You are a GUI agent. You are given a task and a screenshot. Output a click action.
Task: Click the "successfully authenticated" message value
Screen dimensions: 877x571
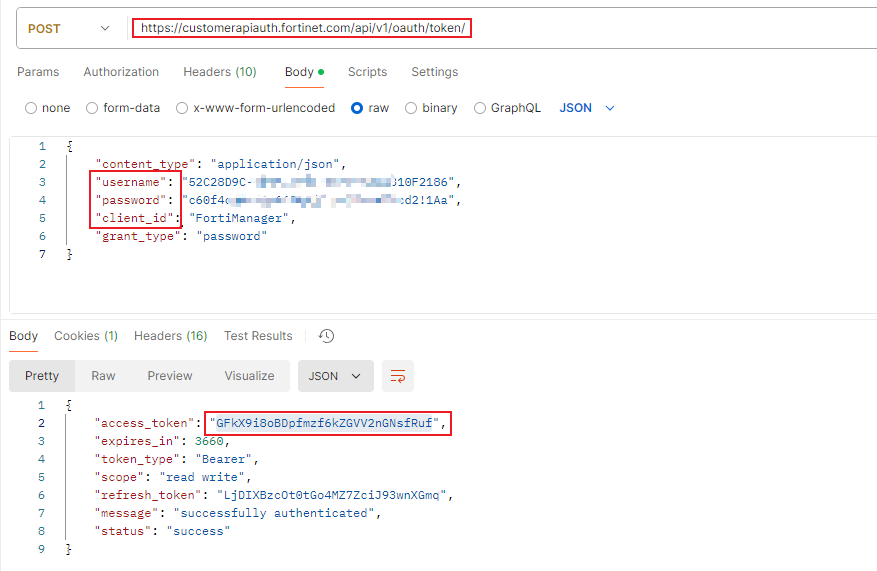coord(274,513)
